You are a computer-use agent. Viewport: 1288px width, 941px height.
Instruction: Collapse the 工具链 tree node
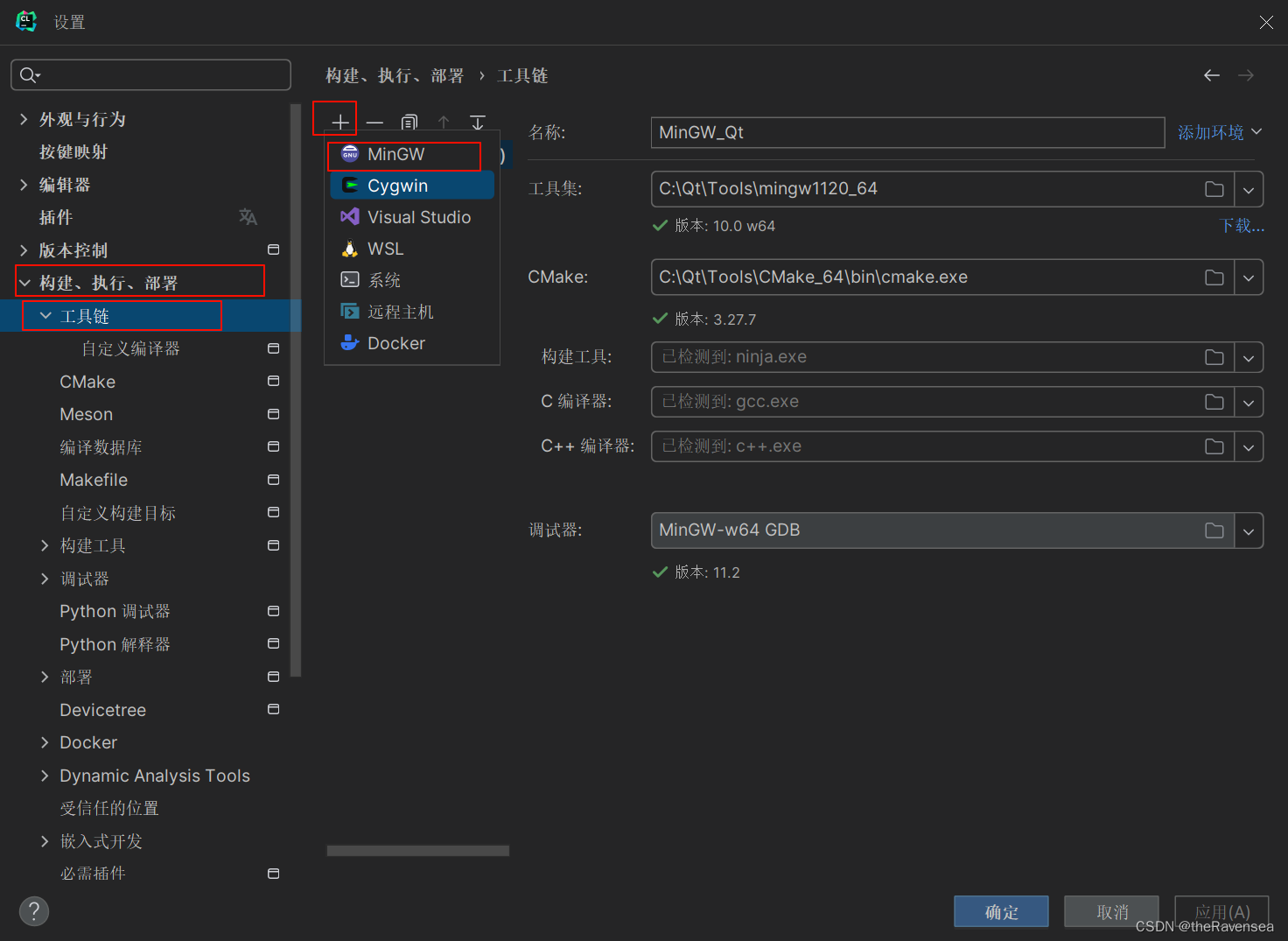point(45,316)
